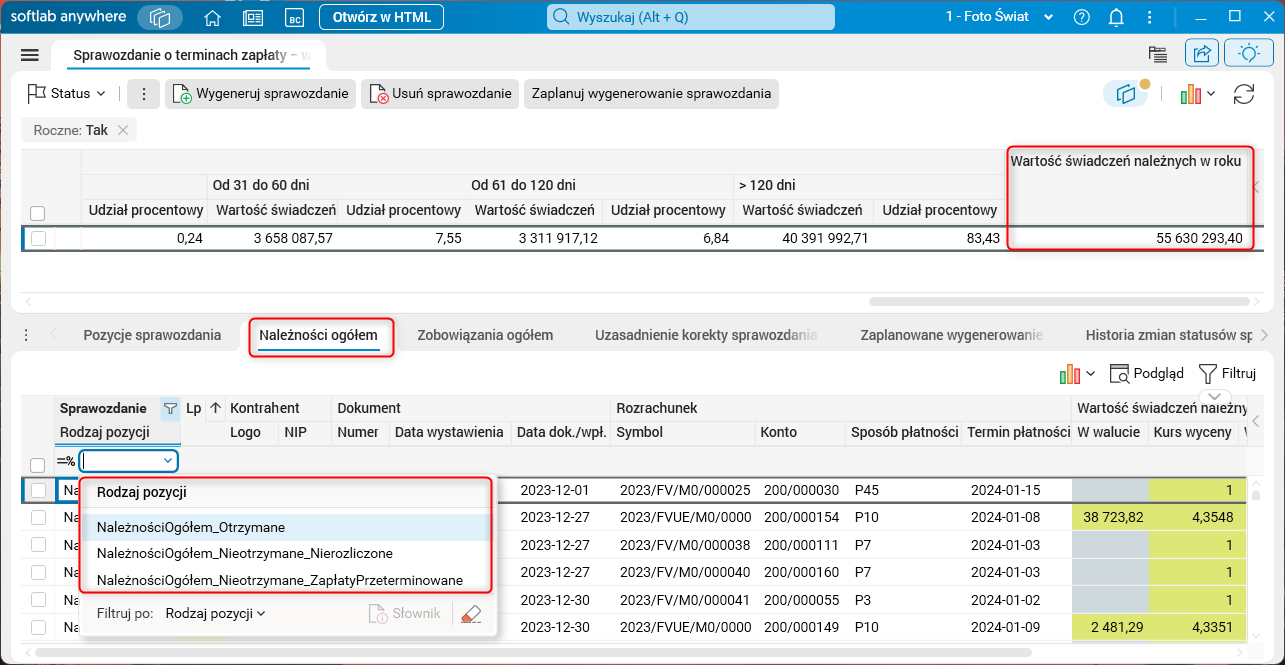This screenshot has height=665, width=1285.
Task: Click the BC icon in title bar
Action: coord(294,17)
